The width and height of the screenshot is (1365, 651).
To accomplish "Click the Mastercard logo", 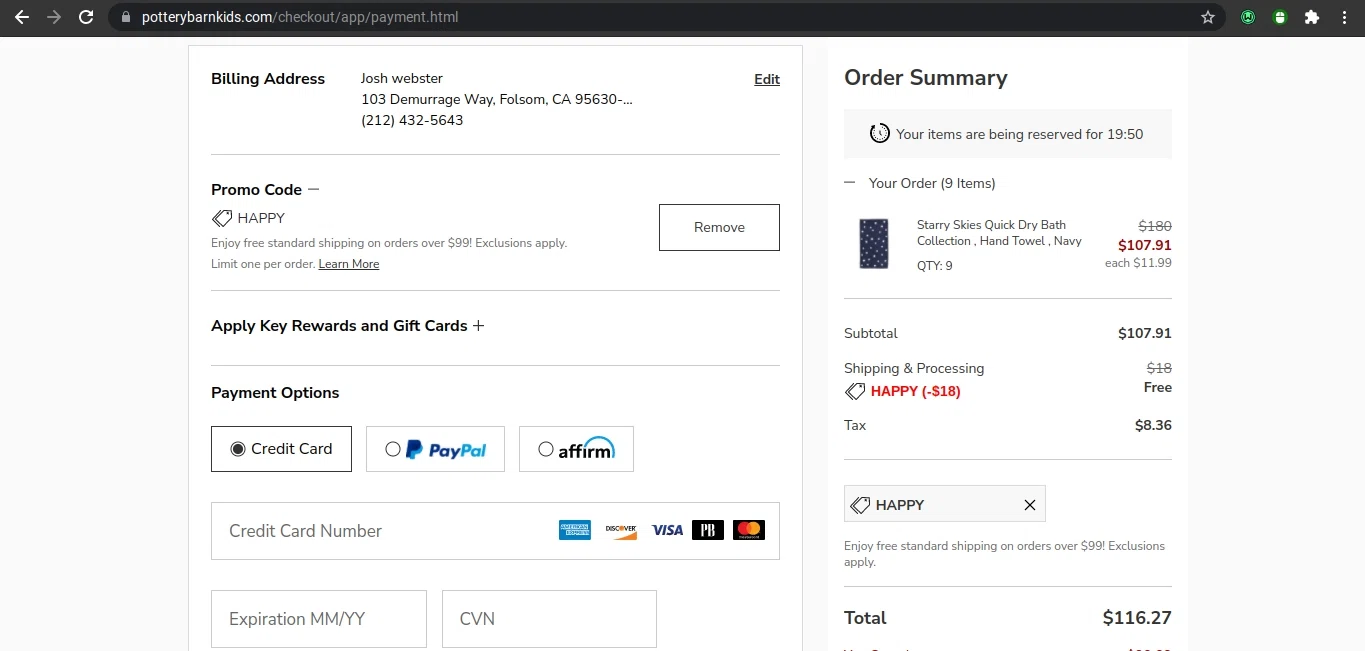I will [748, 530].
